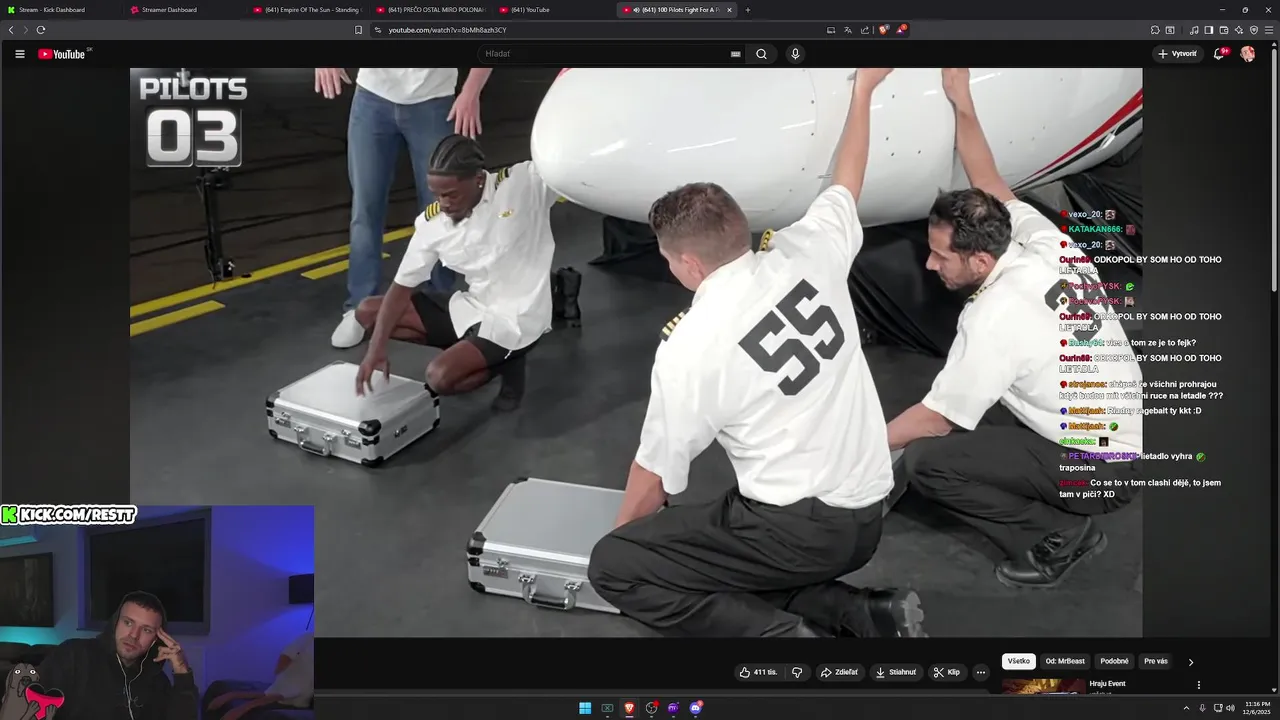The image size is (1280, 720).
Task: Show hidden system tray icons chevron
Action: [x=1187, y=708]
